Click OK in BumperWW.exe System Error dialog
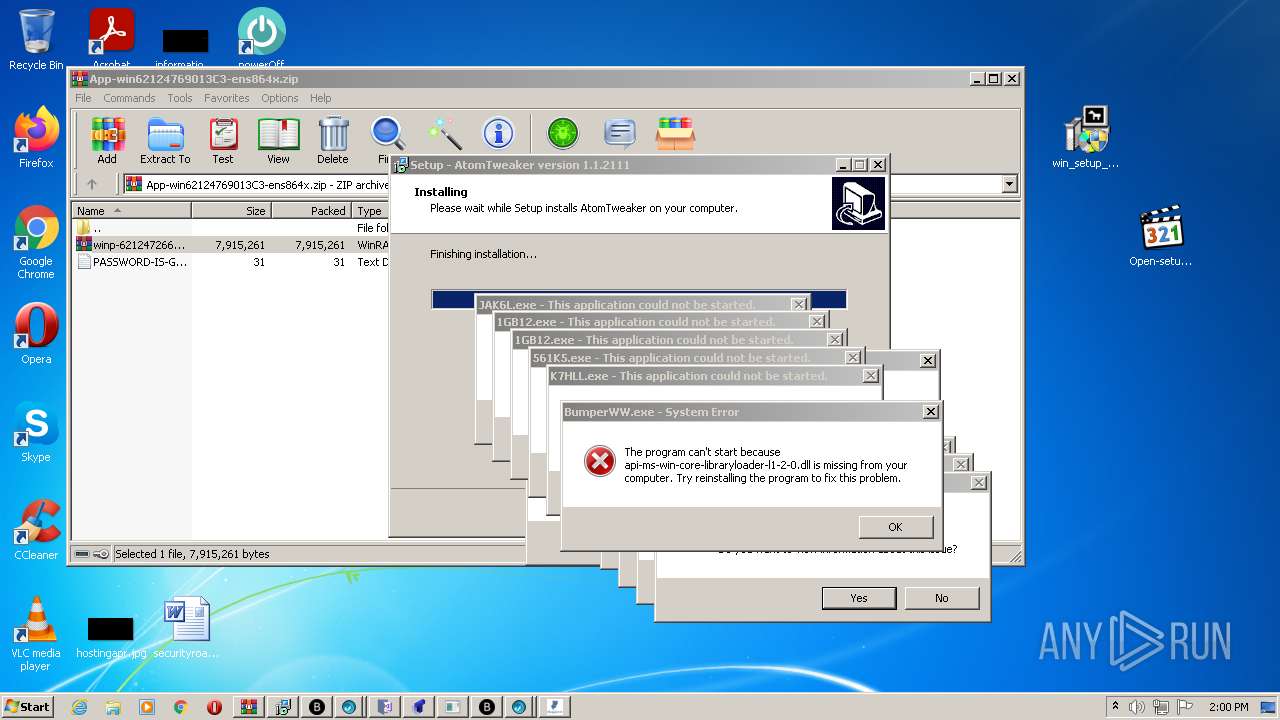The width and height of the screenshot is (1280, 720). click(x=895, y=527)
